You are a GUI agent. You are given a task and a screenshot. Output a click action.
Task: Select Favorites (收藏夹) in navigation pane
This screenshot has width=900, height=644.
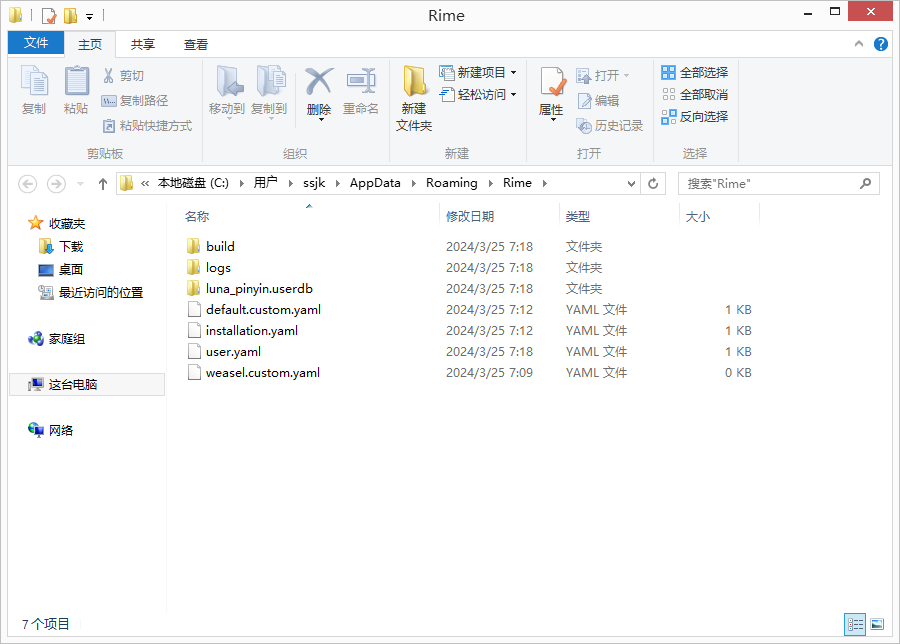coord(57,223)
